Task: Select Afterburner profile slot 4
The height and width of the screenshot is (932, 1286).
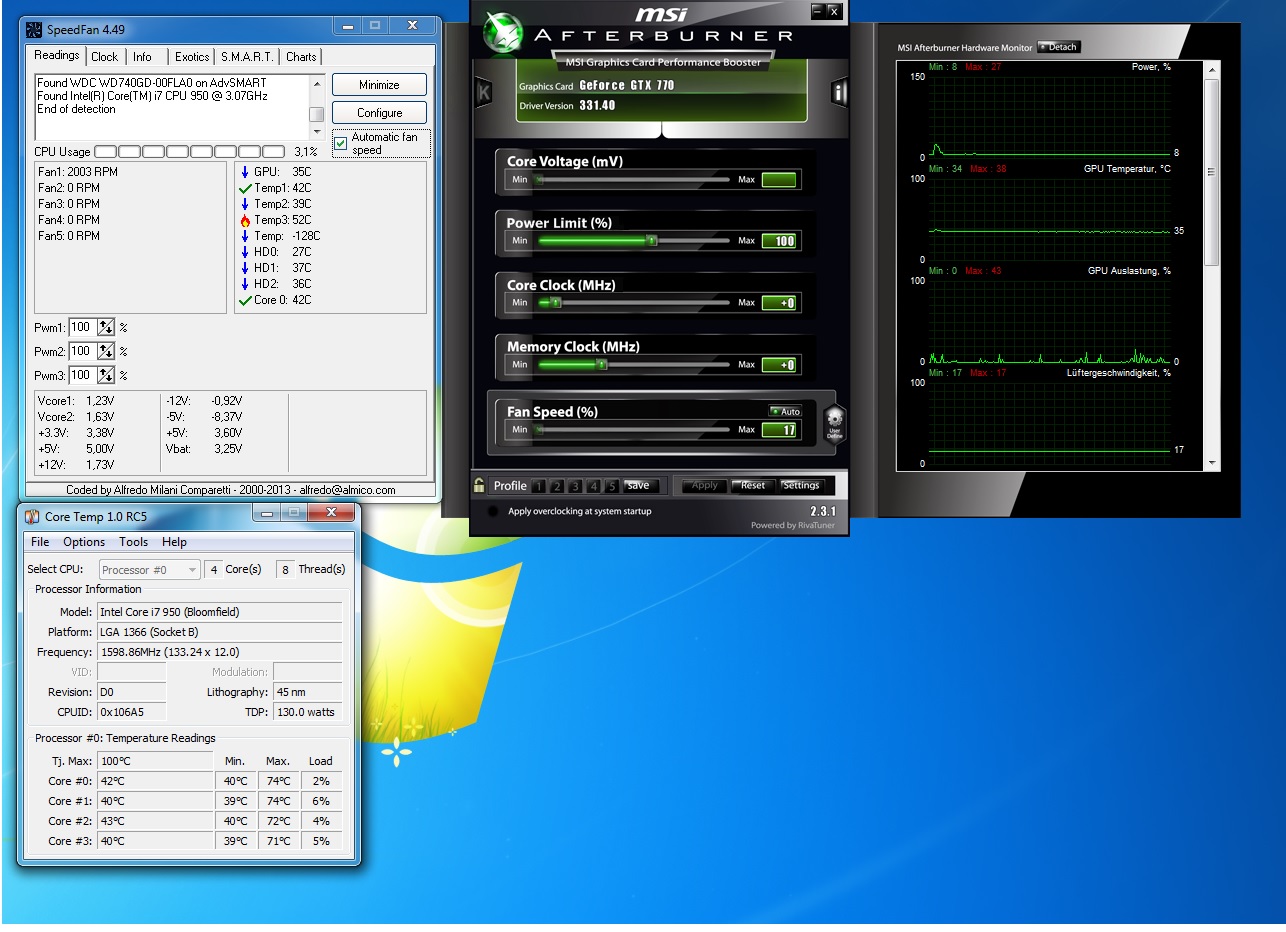Action: point(594,487)
